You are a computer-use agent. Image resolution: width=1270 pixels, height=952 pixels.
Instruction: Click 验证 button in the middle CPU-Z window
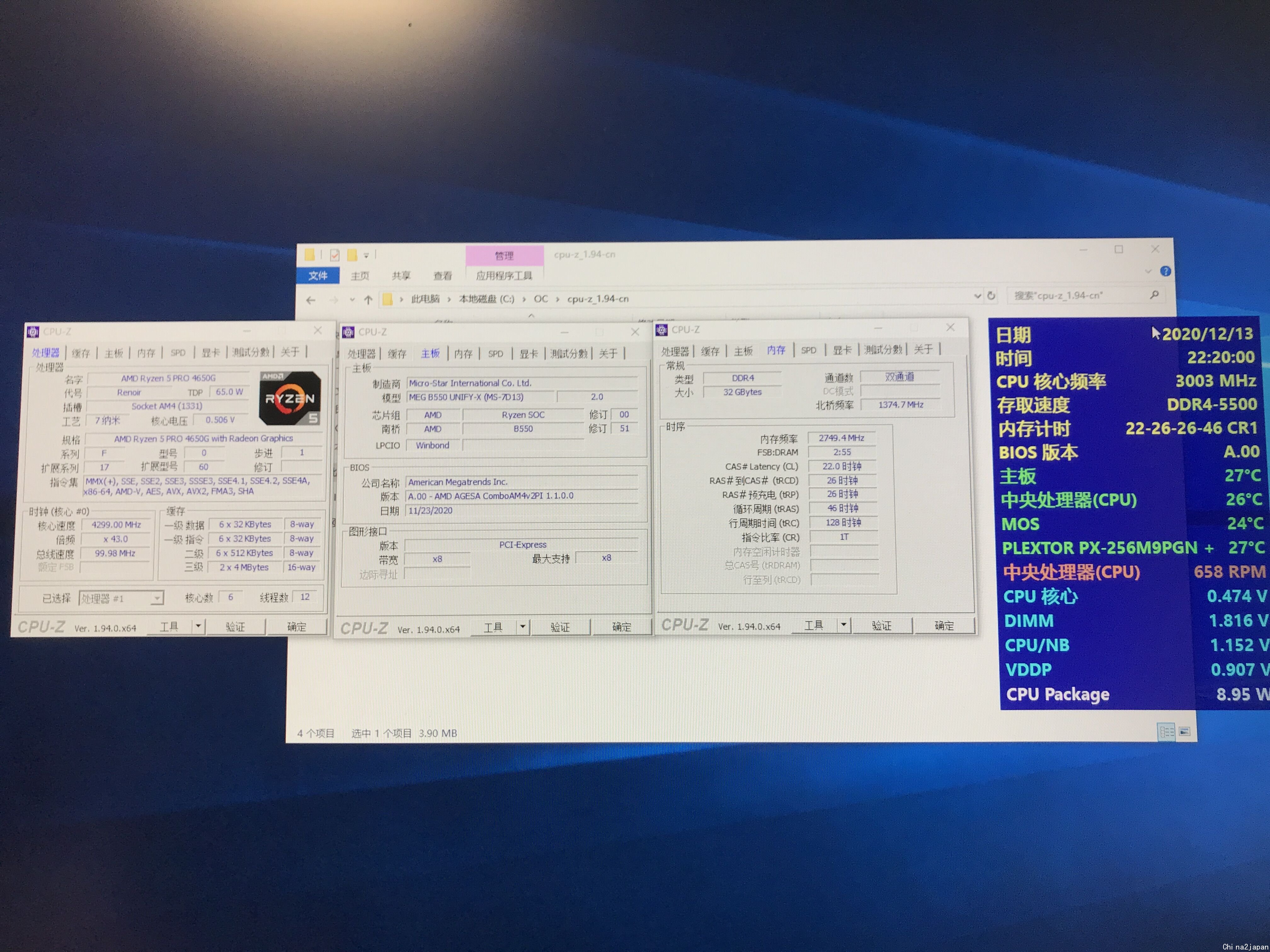coord(560,627)
